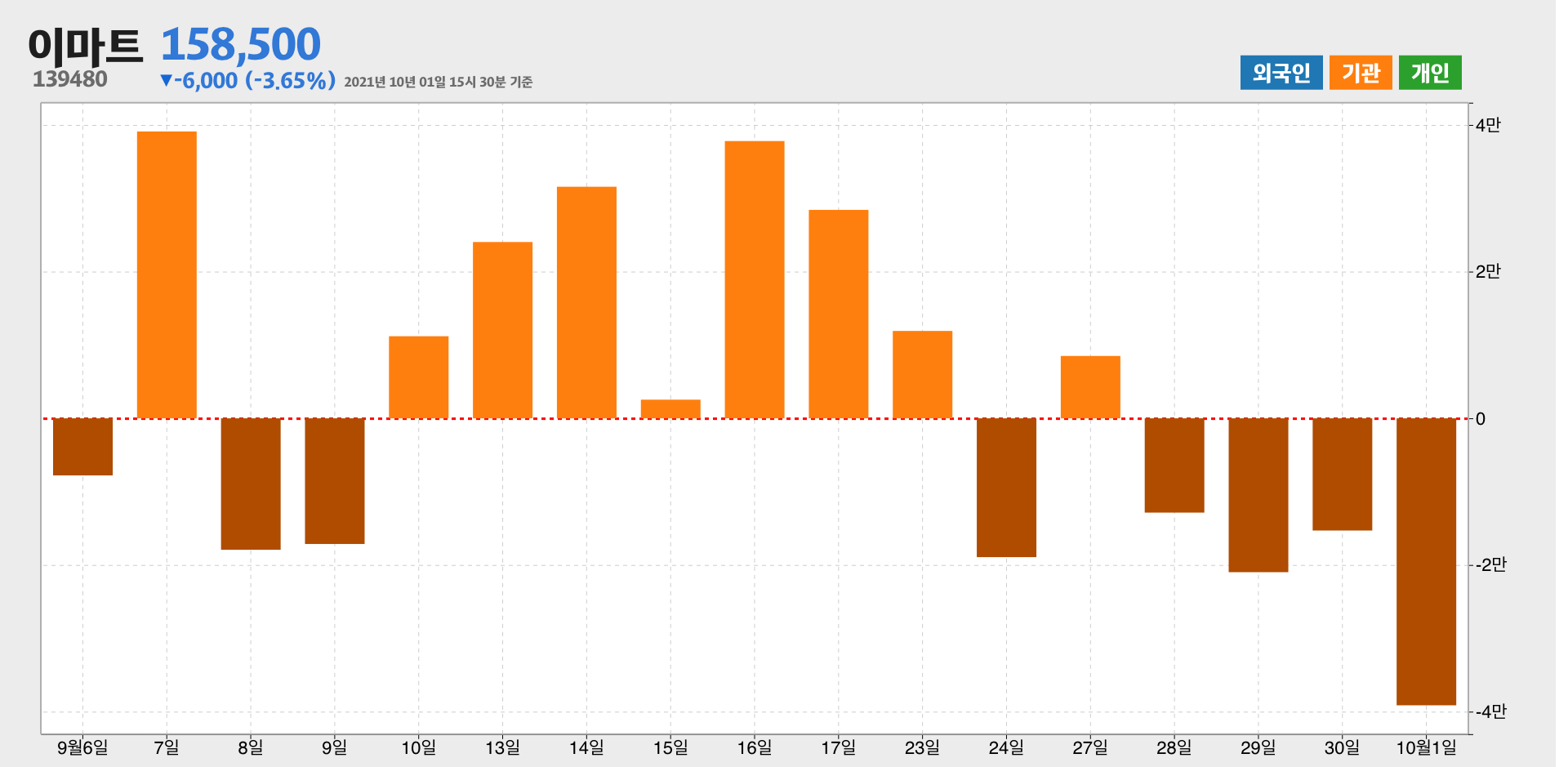Click the 16일 x-axis date label
Screen dimensions: 1568x767
point(755,747)
